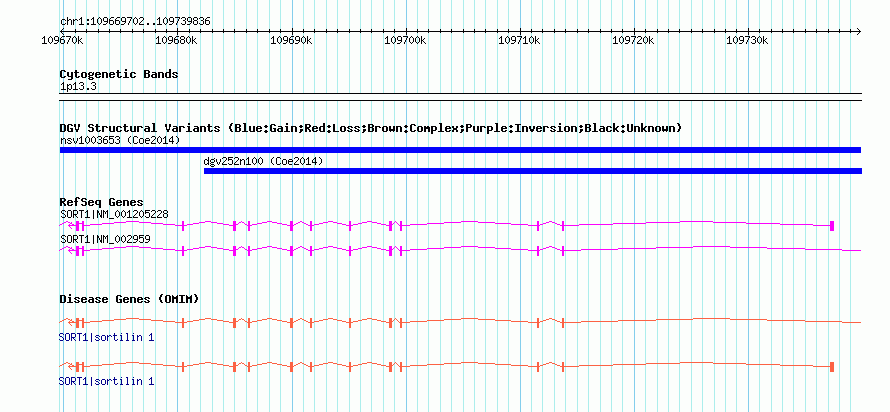This screenshot has height=412, width=890.
Task: Select the dgv252n100 (Coe2014) label
Action: (x=263, y=161)
